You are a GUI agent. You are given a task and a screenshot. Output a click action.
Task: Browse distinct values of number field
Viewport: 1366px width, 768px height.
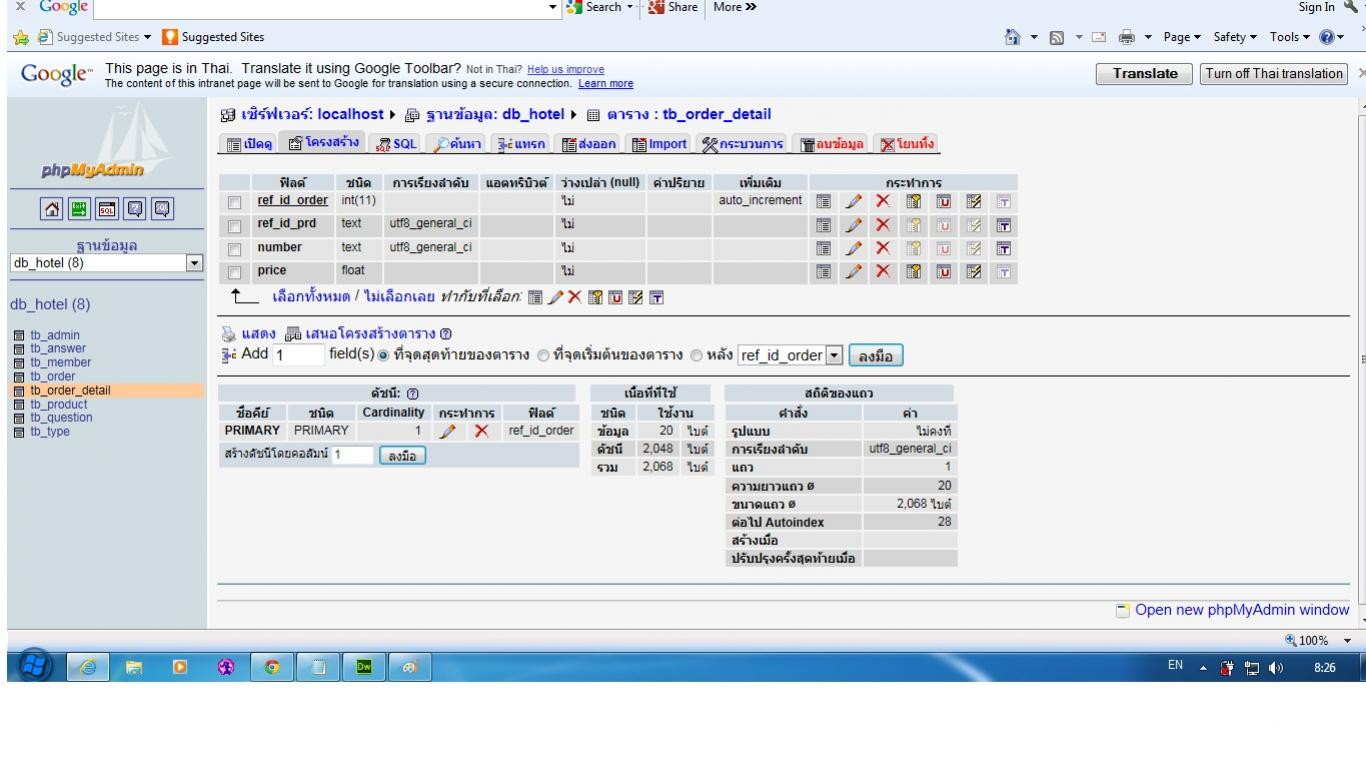825,247
